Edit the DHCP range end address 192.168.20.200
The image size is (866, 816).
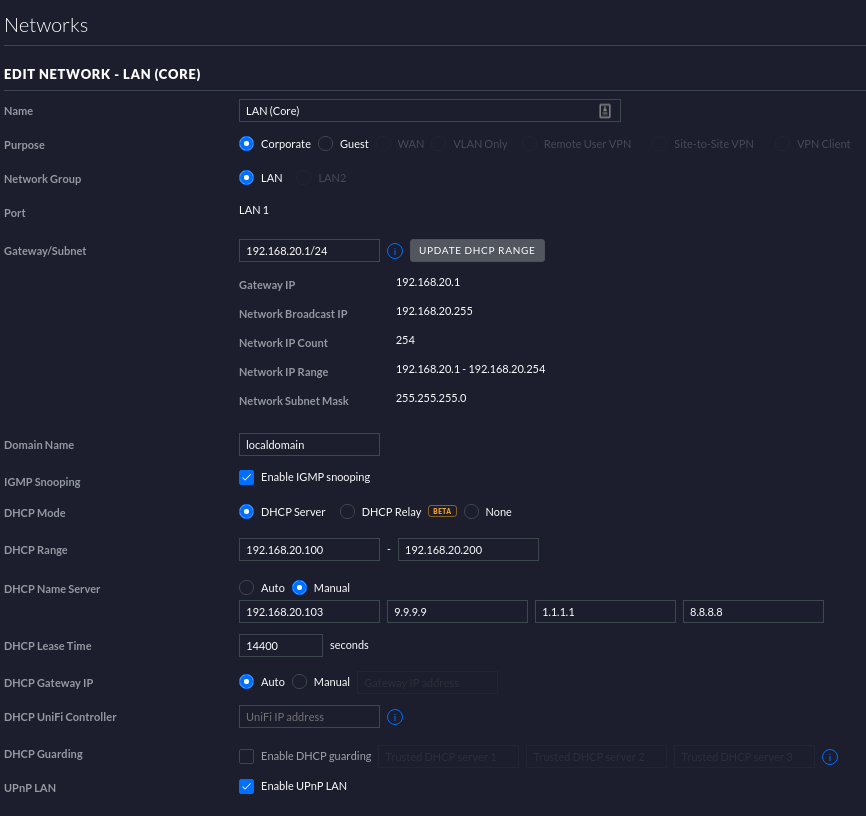(x=468, y=550)
